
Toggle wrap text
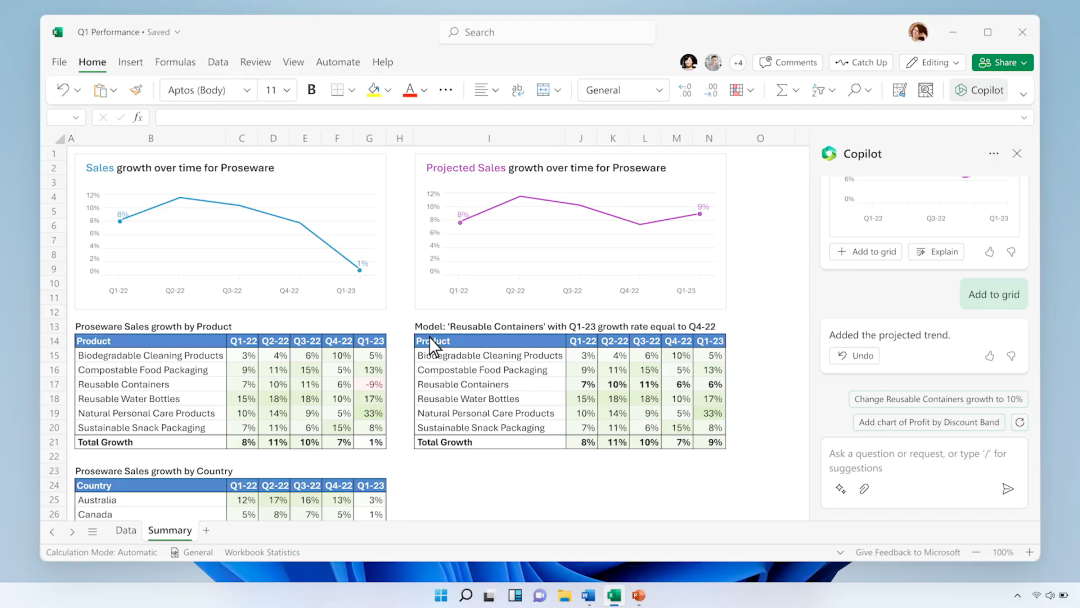pos(517,90)
